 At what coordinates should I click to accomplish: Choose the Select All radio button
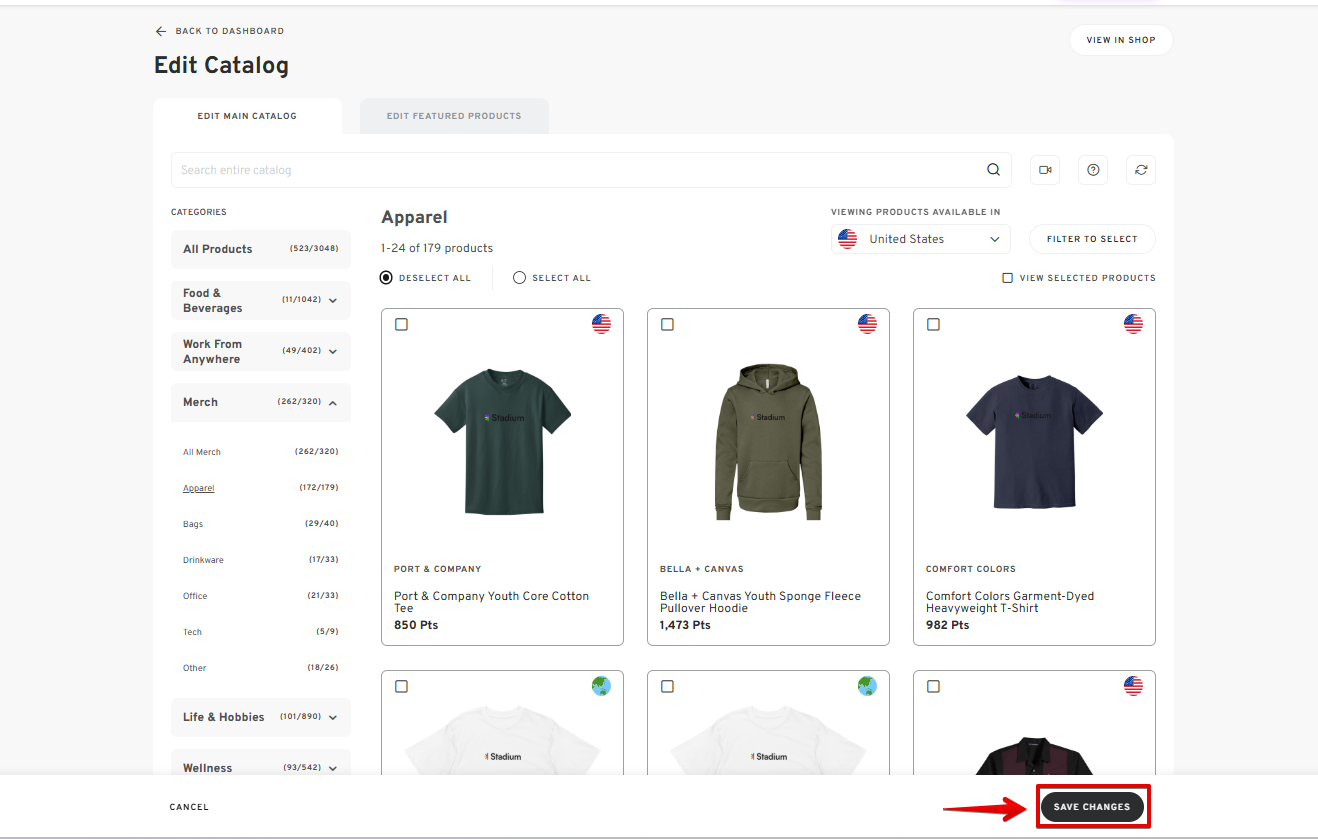[x=520, y=278]
